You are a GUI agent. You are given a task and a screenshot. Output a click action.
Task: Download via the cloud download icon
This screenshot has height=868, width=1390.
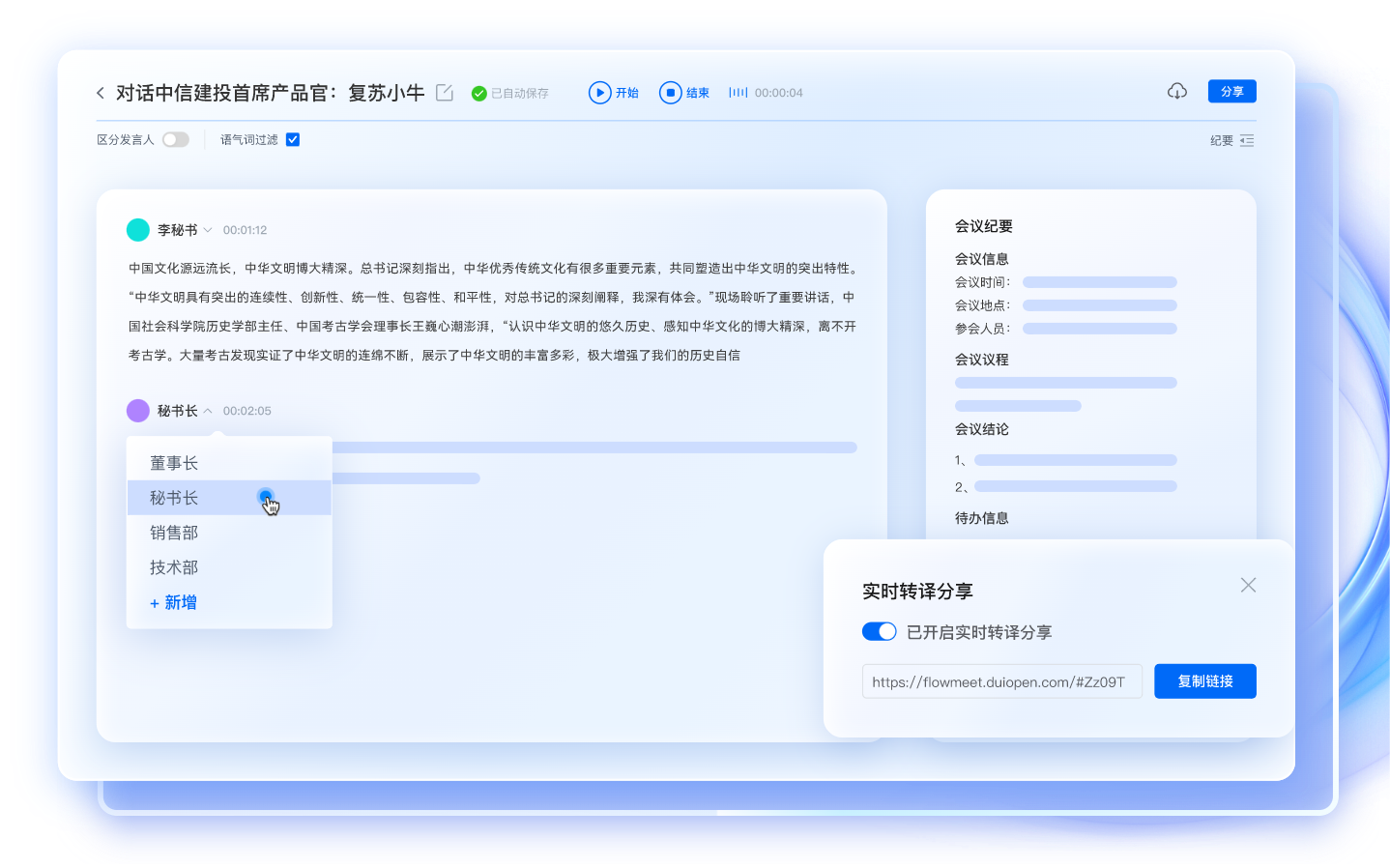point(1177,91)
